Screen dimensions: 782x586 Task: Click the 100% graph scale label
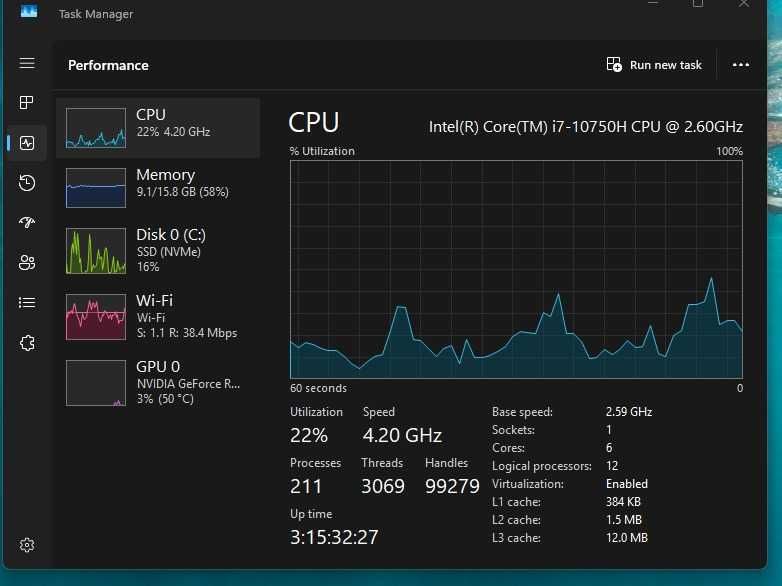pyautogui.click(x=730, y=151)
